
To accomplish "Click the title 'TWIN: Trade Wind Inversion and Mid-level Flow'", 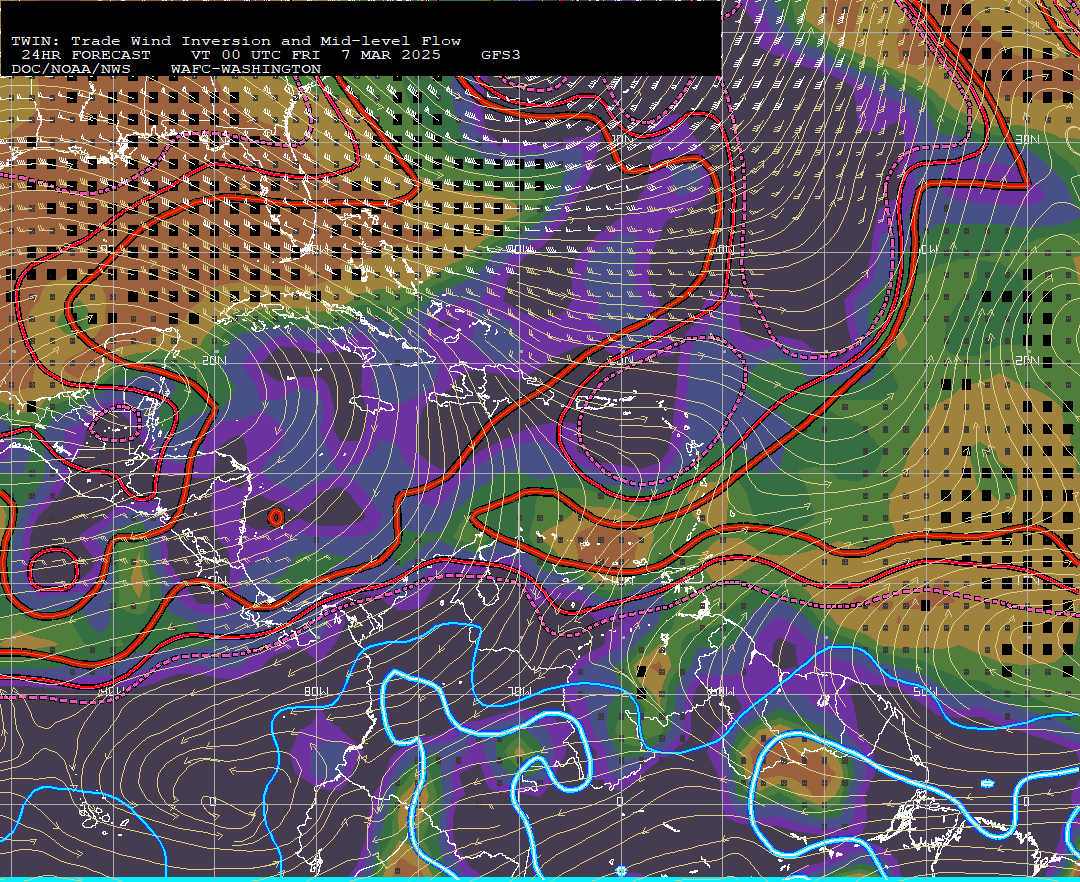I will pyautogui.click(x=236, y=41).
